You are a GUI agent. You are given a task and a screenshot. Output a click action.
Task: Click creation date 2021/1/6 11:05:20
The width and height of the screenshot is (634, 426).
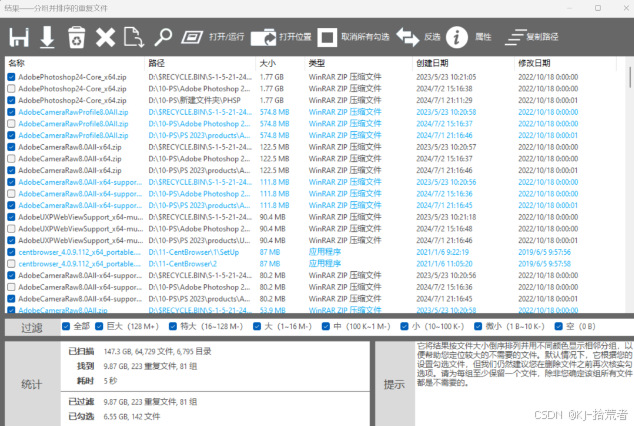pos(444,264)
